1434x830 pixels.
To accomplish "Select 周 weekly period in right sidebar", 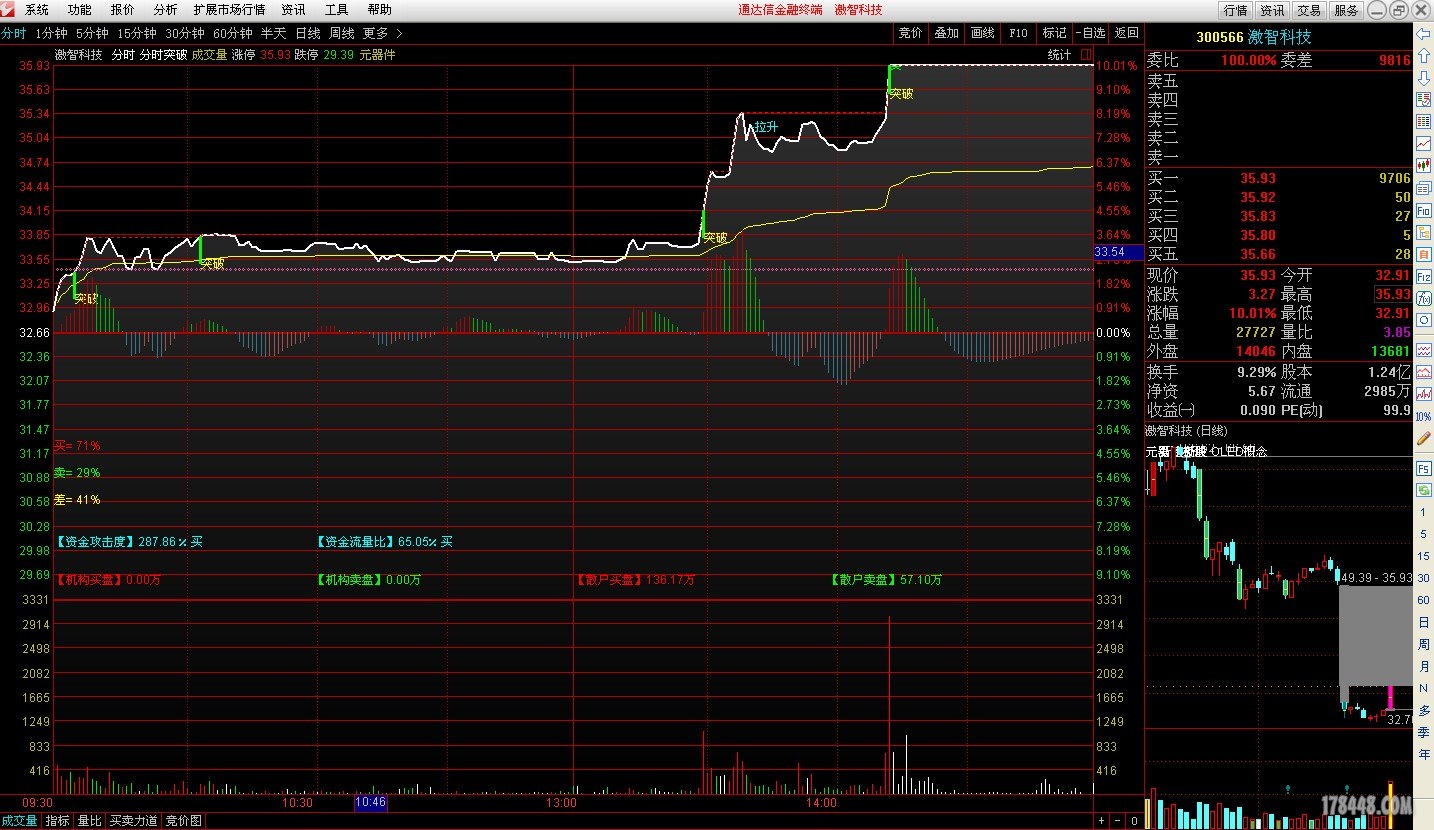I will point(1422,643).
